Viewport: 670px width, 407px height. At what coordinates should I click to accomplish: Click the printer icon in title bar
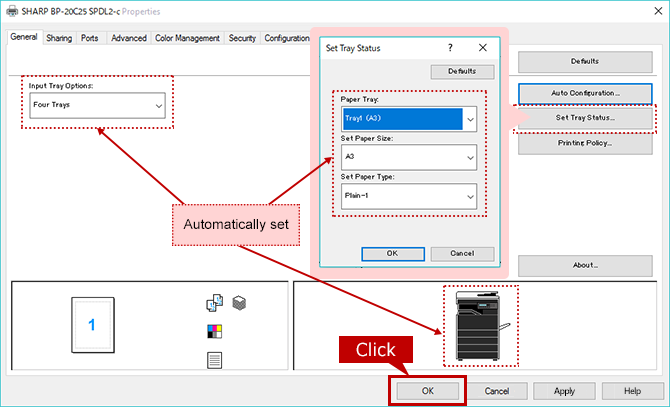(x=12, y=11)
